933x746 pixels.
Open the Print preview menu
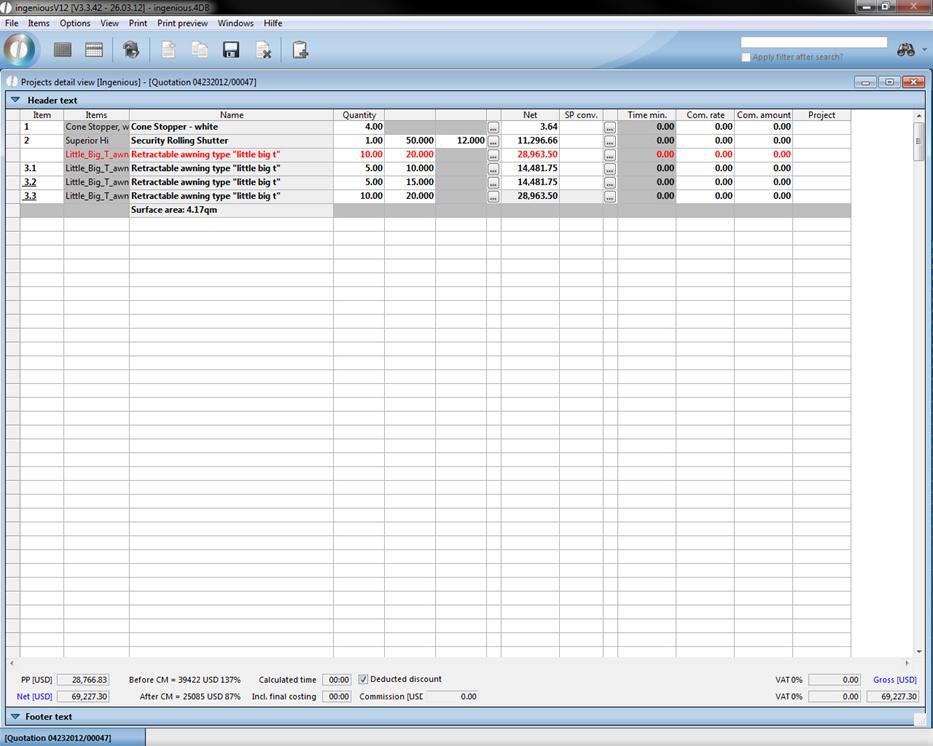(182, 23)
